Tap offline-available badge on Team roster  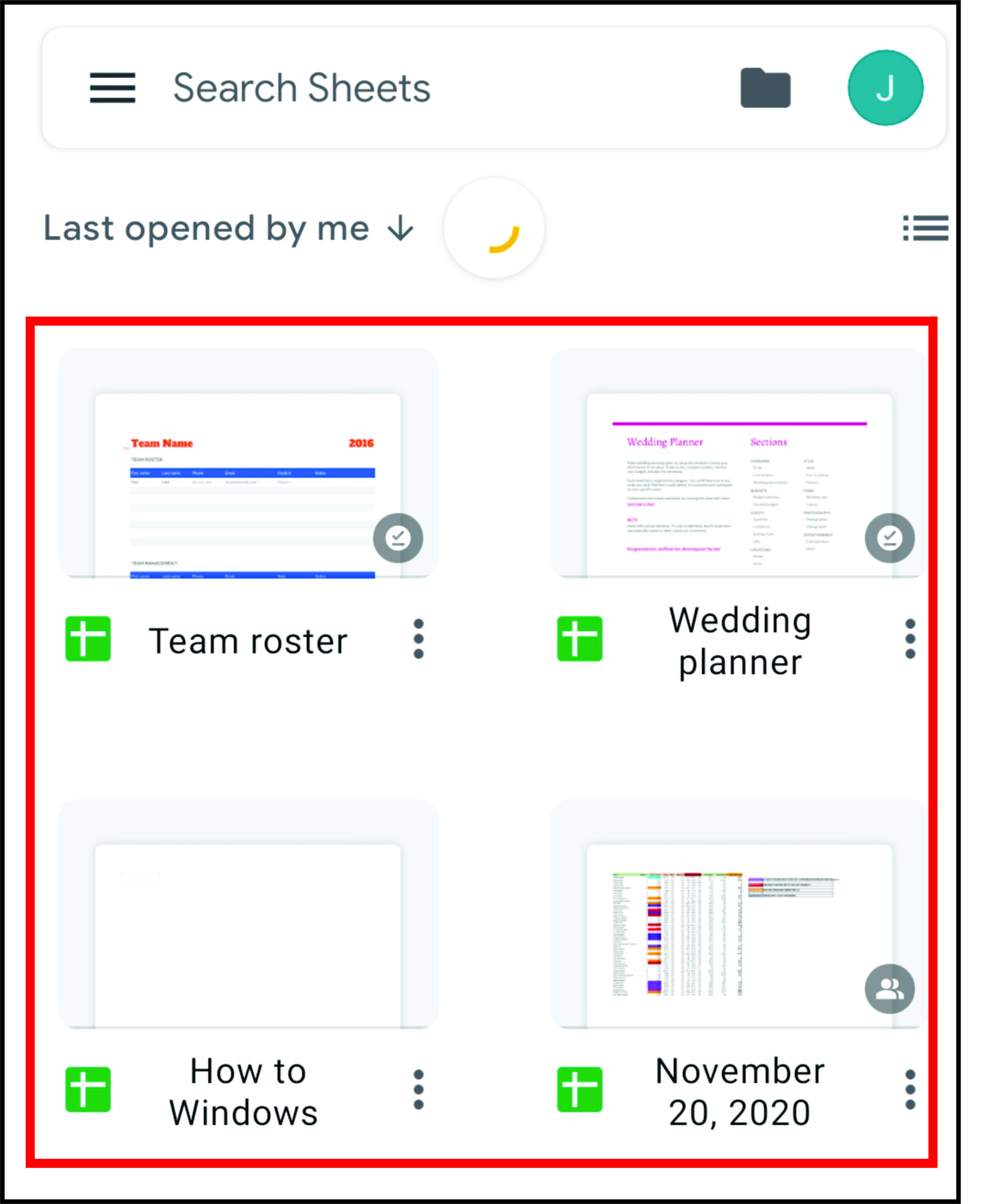point(398,538)
